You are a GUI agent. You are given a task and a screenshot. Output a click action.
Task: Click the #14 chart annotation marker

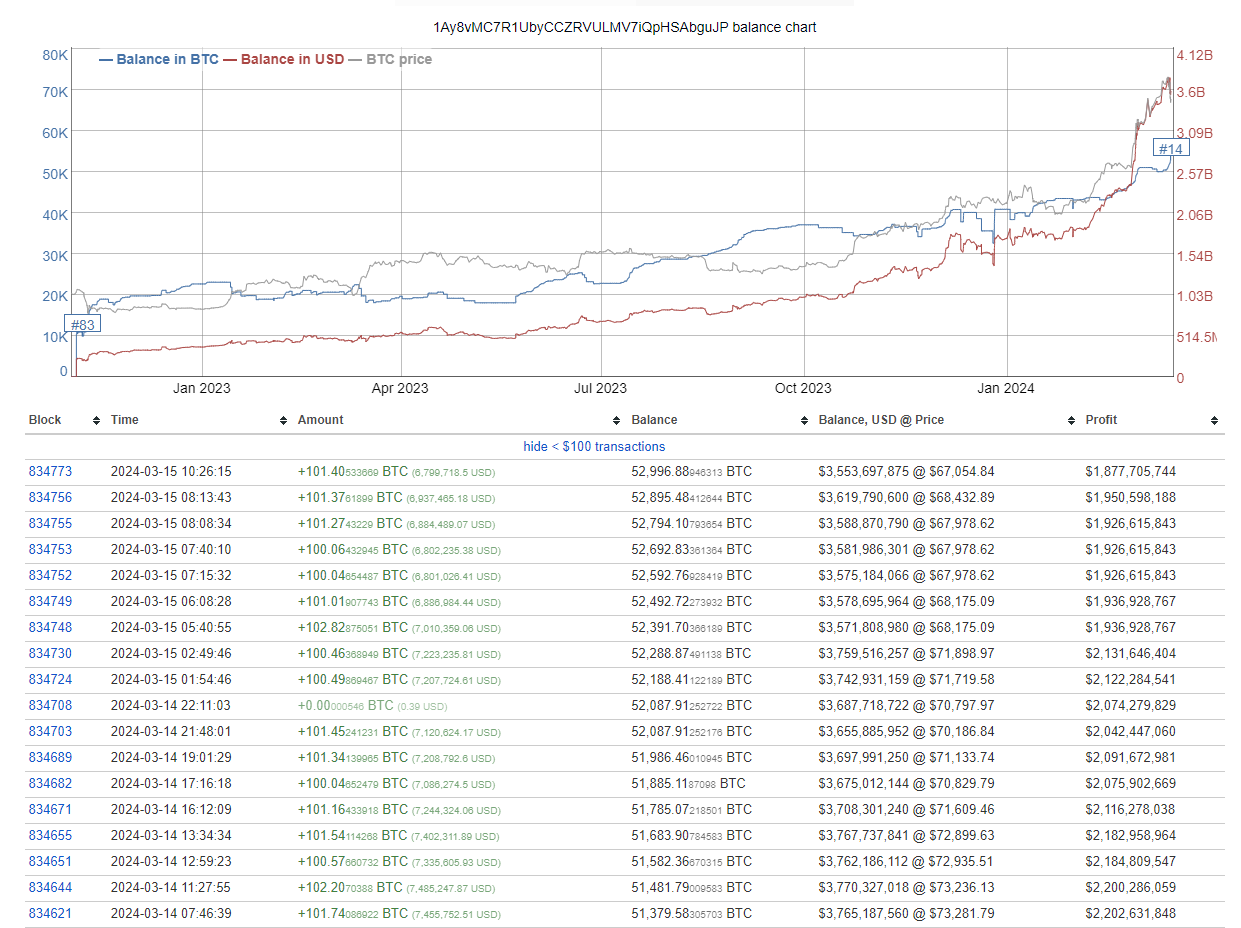click(1171, 149)
